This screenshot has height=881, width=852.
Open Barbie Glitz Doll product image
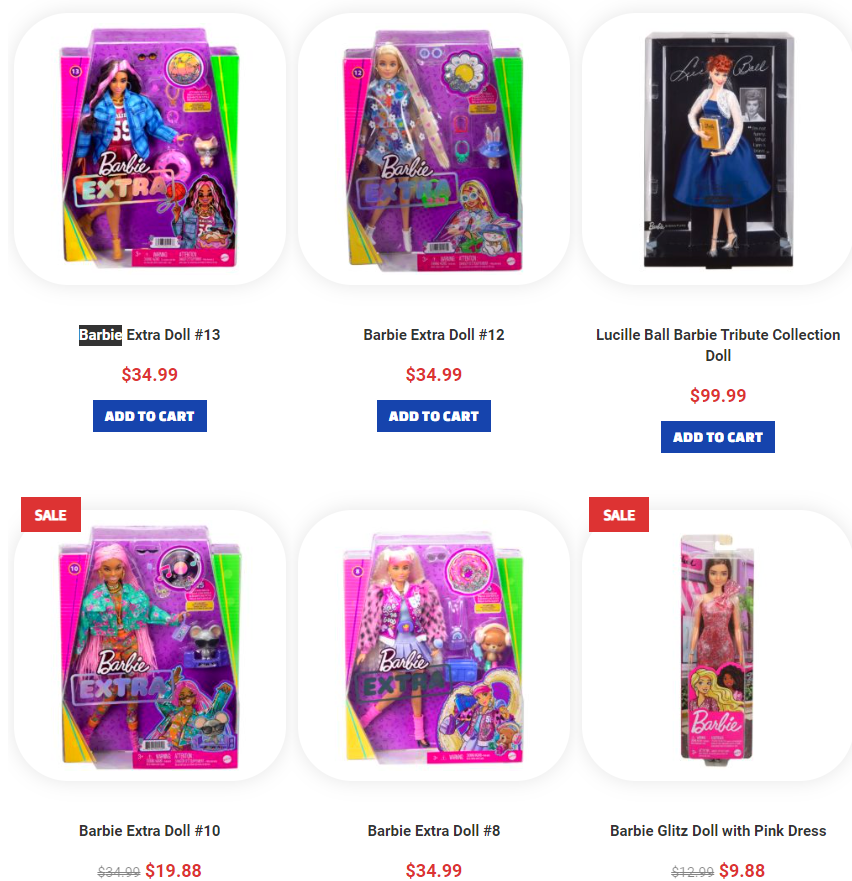(x=718, y=646)
